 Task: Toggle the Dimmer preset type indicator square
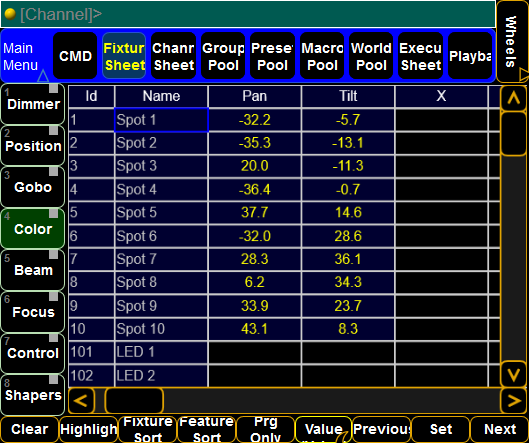coord(53,88)
